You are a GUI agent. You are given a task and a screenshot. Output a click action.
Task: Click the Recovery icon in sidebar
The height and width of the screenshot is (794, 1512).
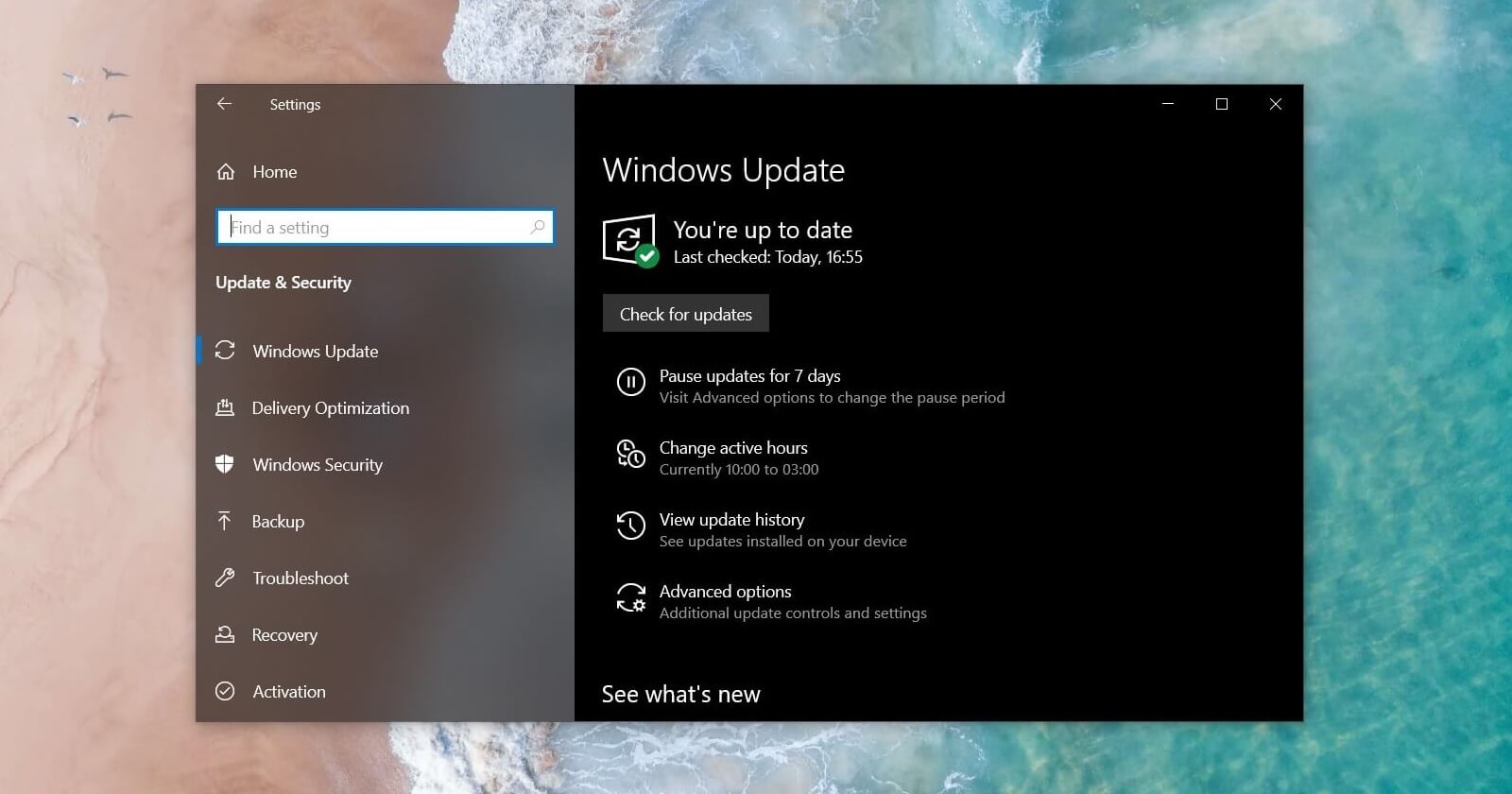(225, 634)
